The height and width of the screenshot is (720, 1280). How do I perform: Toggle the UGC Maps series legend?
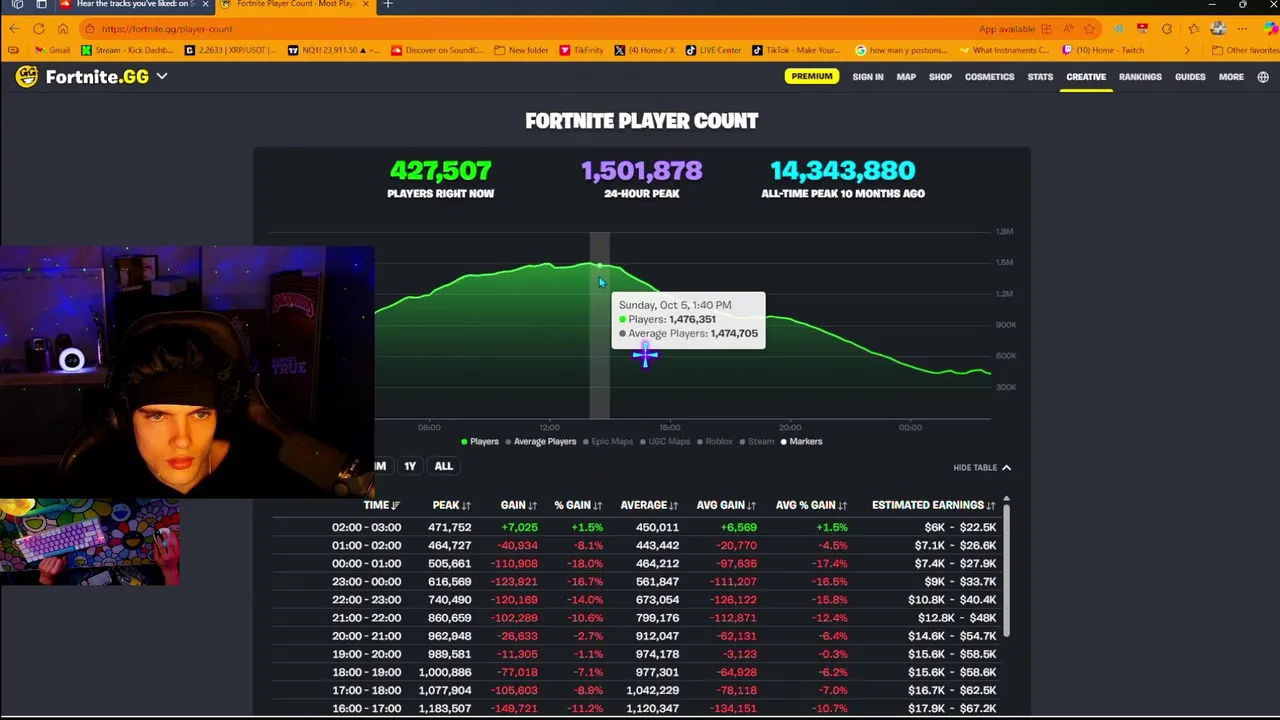point(665,441)
